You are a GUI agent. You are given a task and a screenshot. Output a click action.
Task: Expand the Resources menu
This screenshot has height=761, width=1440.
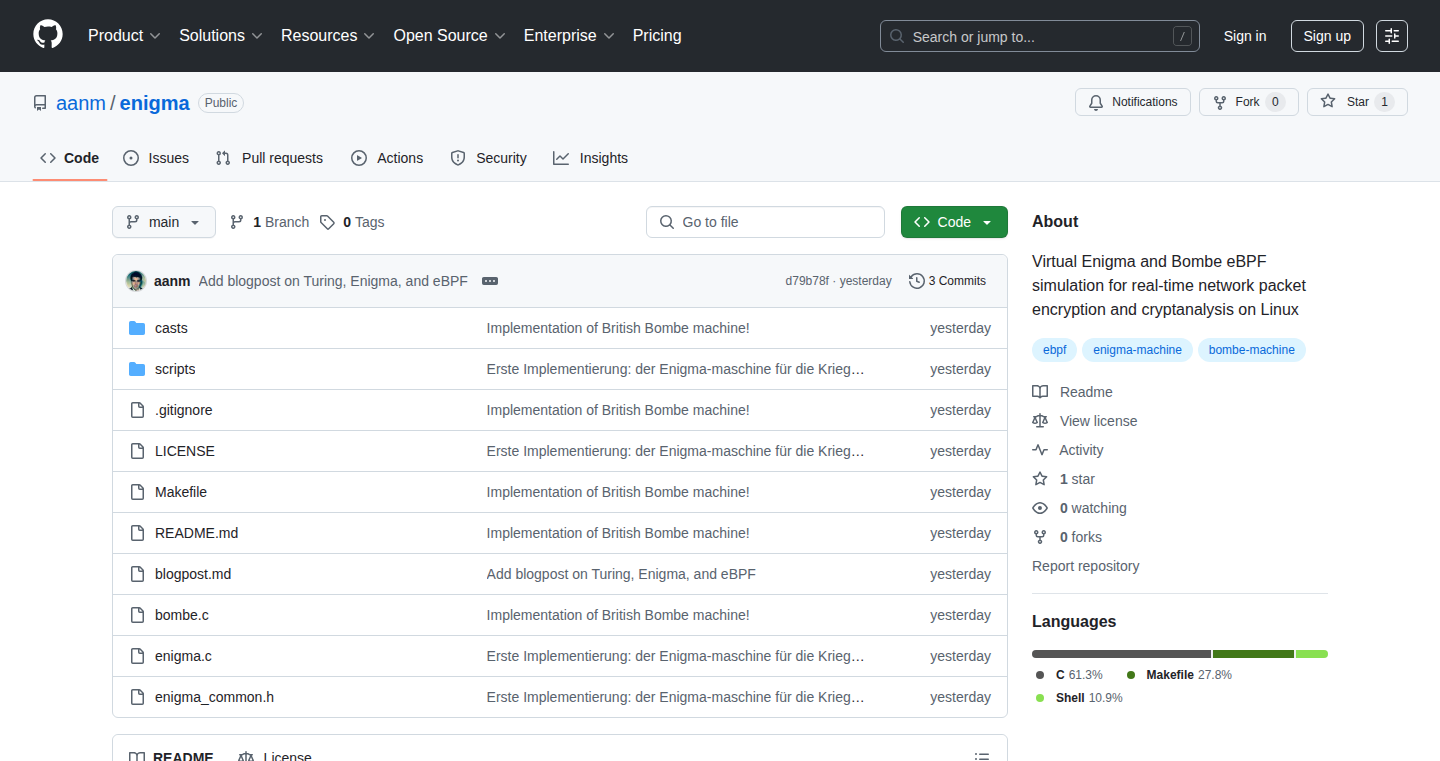[328, 35]
